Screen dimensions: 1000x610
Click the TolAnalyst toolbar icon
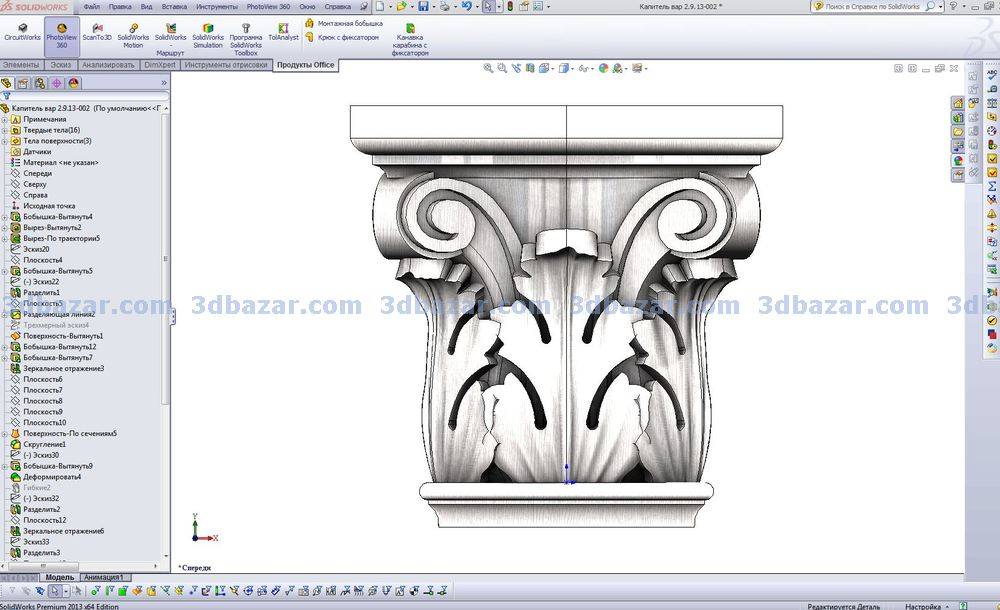click(x=283, y=33)
